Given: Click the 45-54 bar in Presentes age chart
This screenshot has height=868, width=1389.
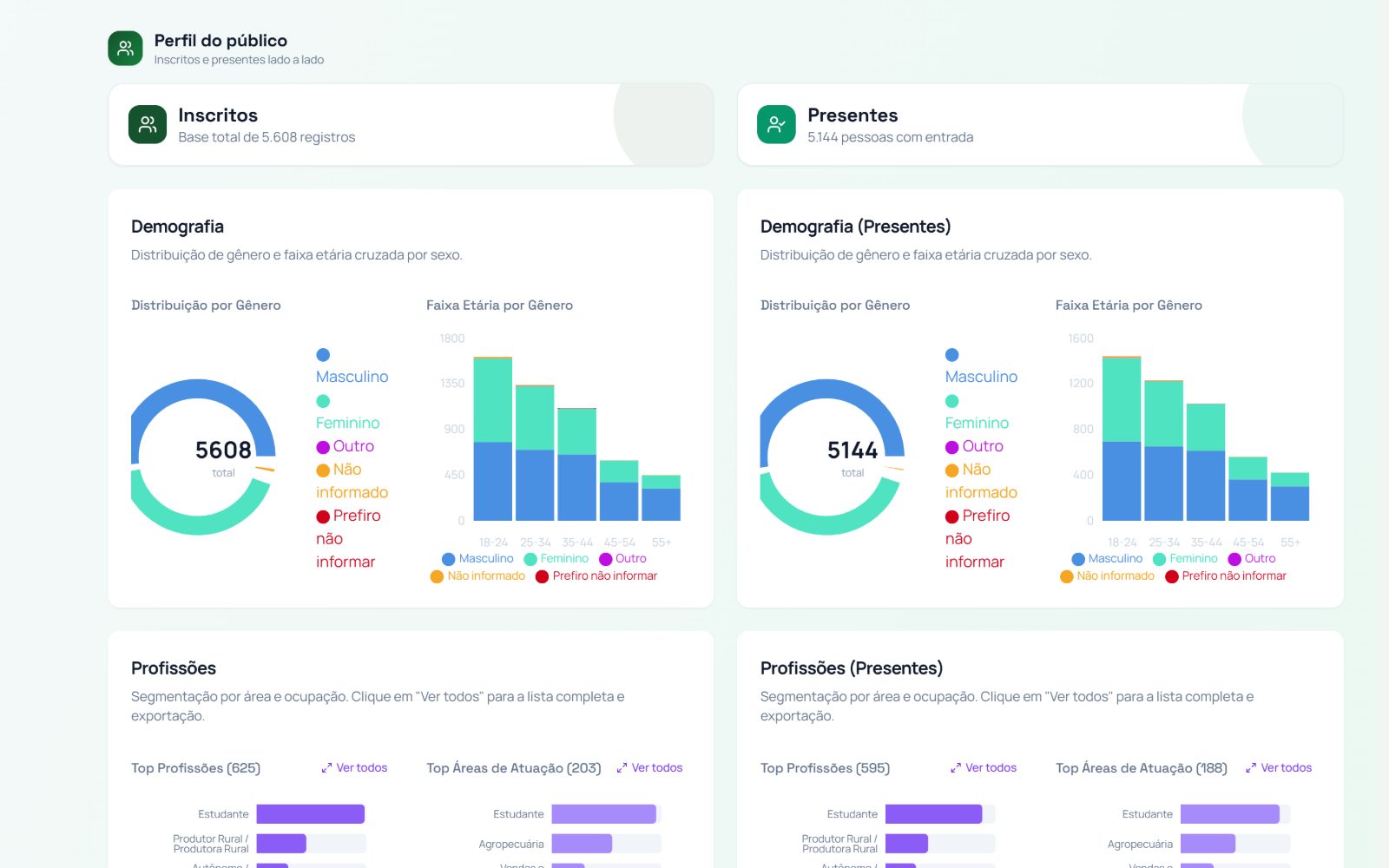Looking at the screenshot, I should pos(1247,489).
